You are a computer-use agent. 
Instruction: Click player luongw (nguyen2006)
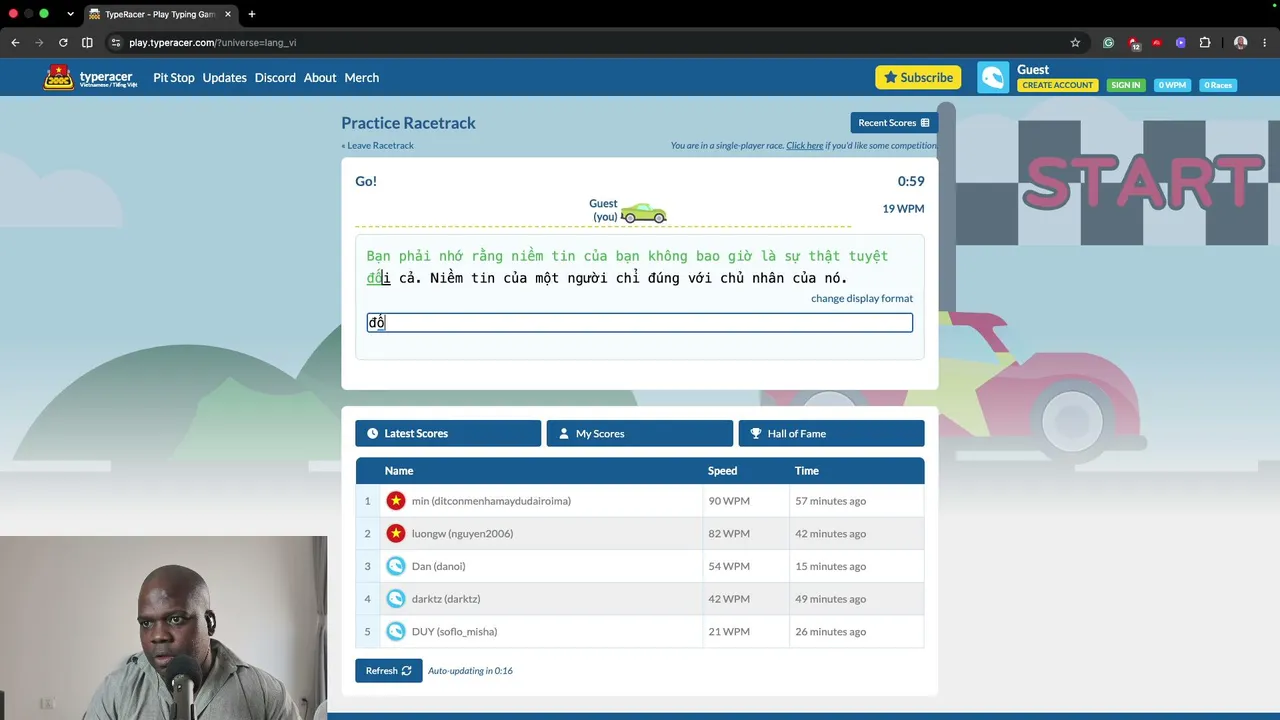[462, 534]
